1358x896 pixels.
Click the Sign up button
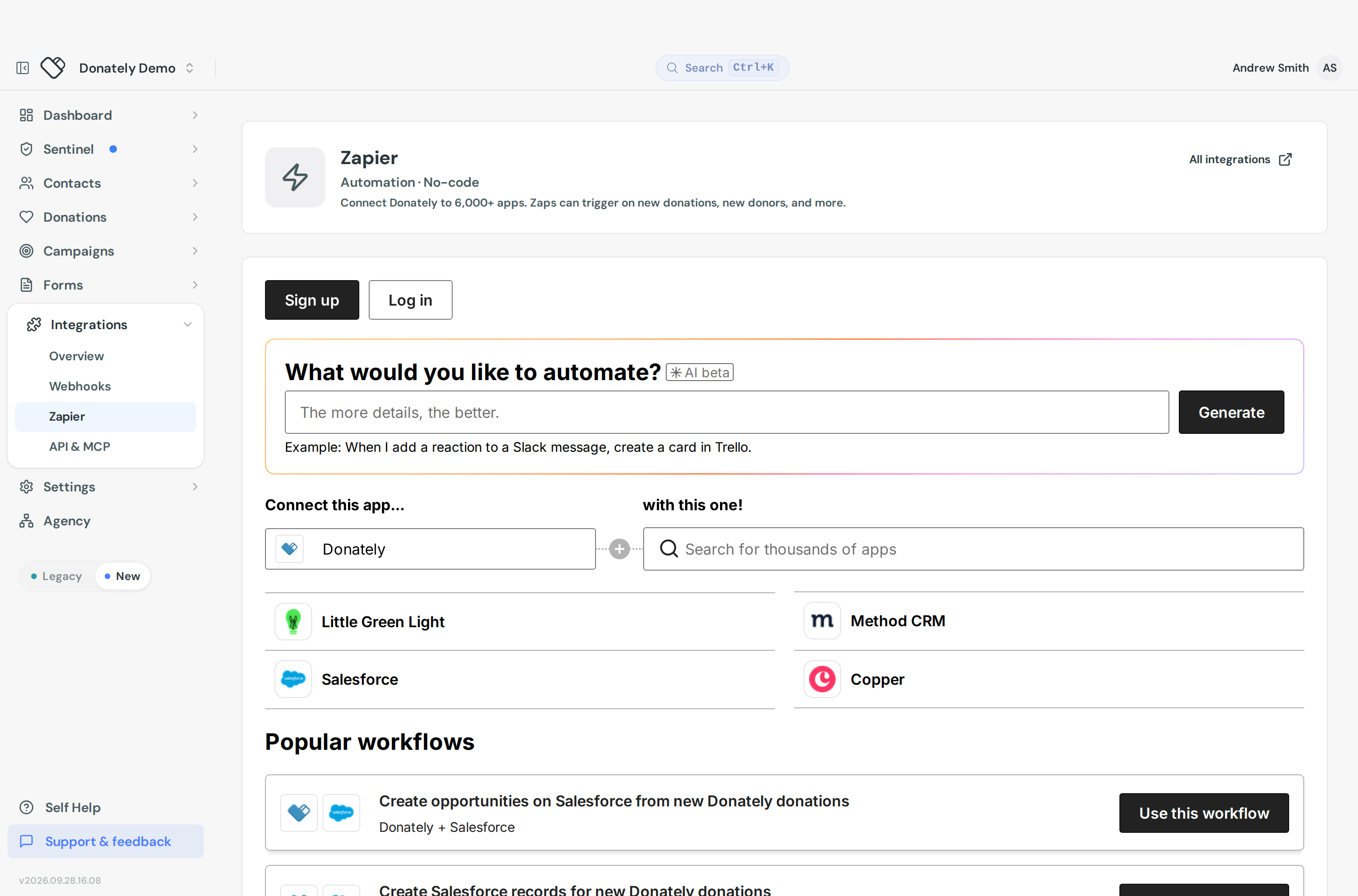point(312,300)
